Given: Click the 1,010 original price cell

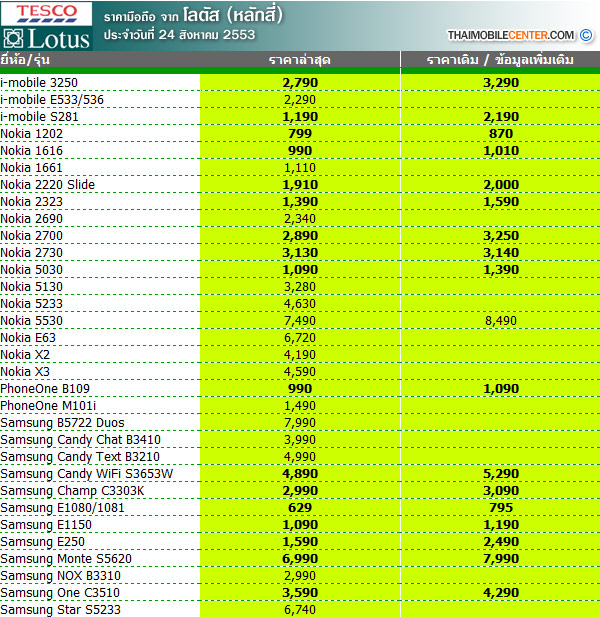Looking at the screenshot, I should tap(501, 151).
